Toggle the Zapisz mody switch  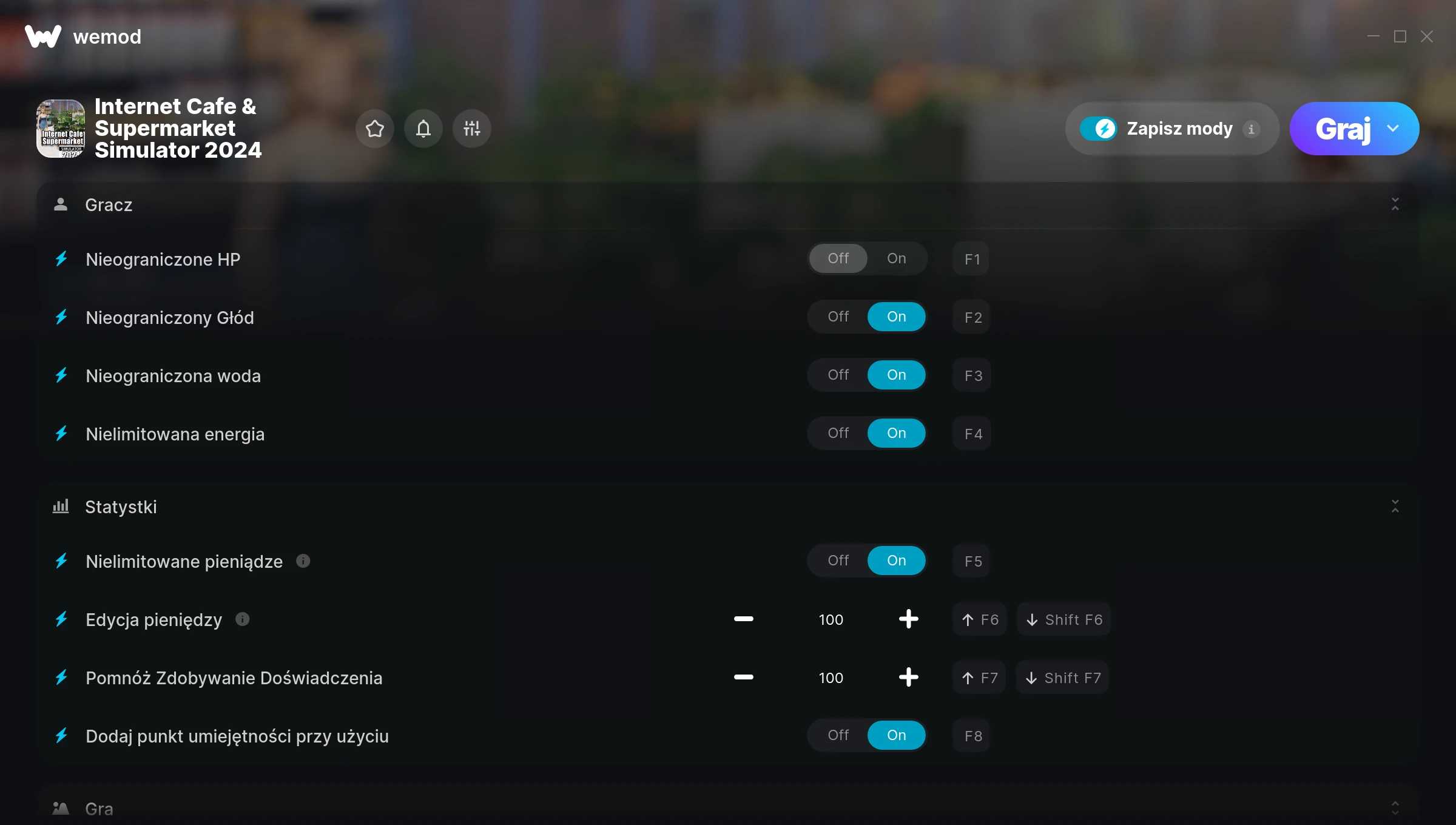pos(1099,129)
